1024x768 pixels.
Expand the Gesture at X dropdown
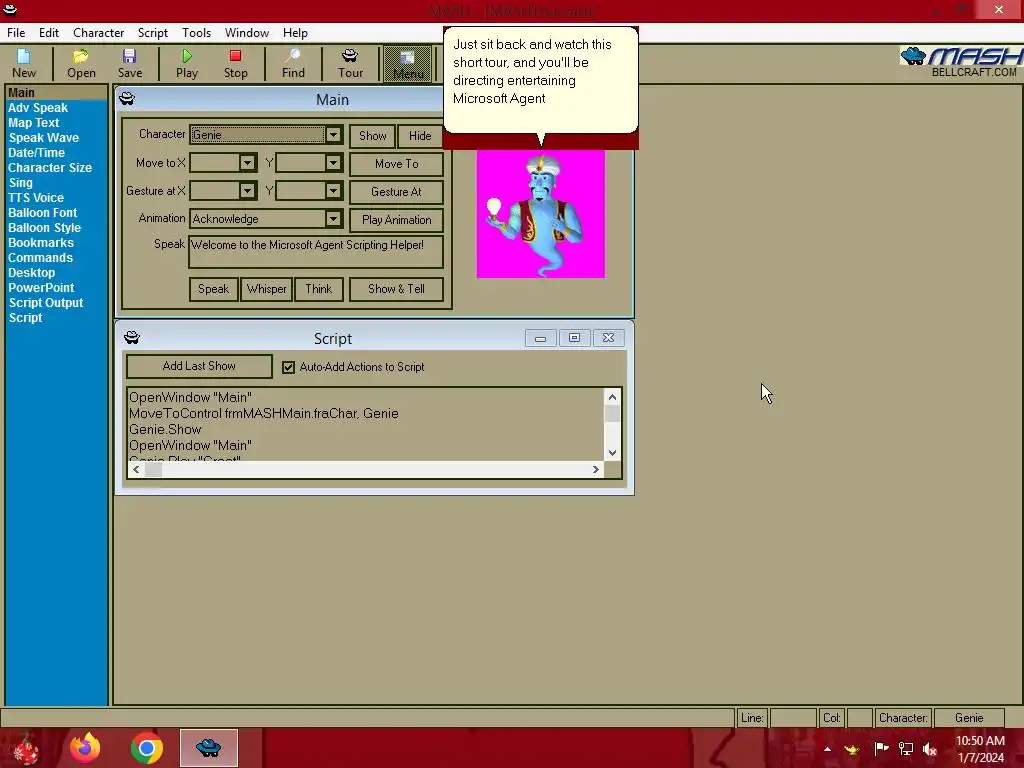[x=247, y=191]
